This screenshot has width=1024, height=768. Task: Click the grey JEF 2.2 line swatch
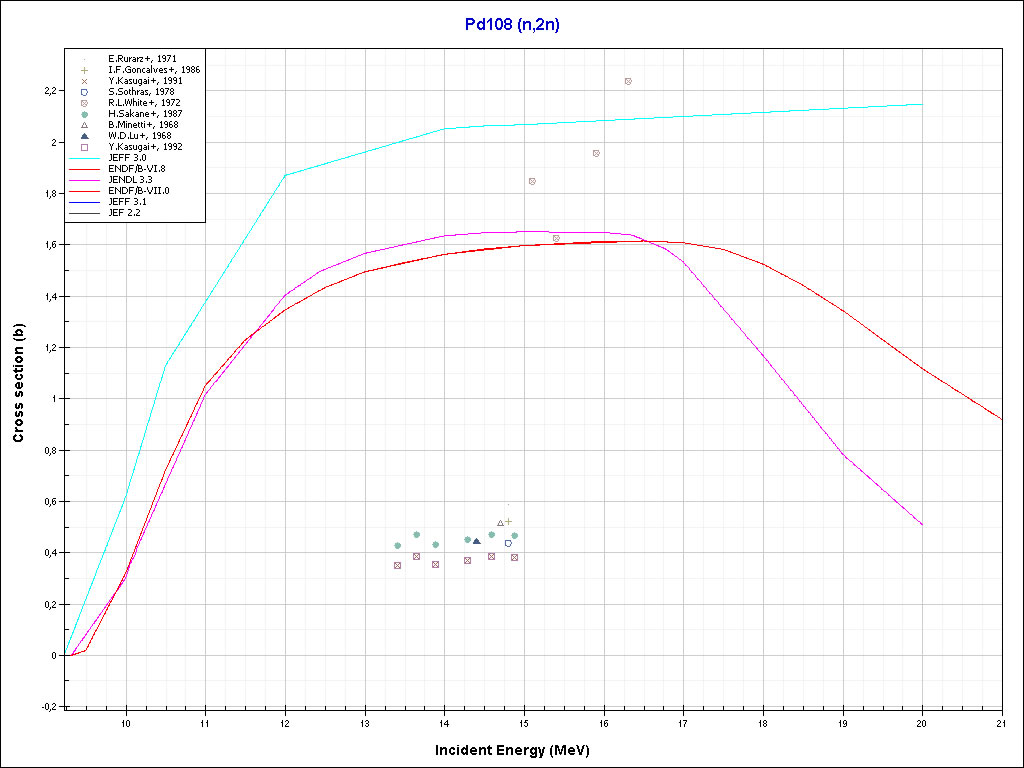pos(85,212)
